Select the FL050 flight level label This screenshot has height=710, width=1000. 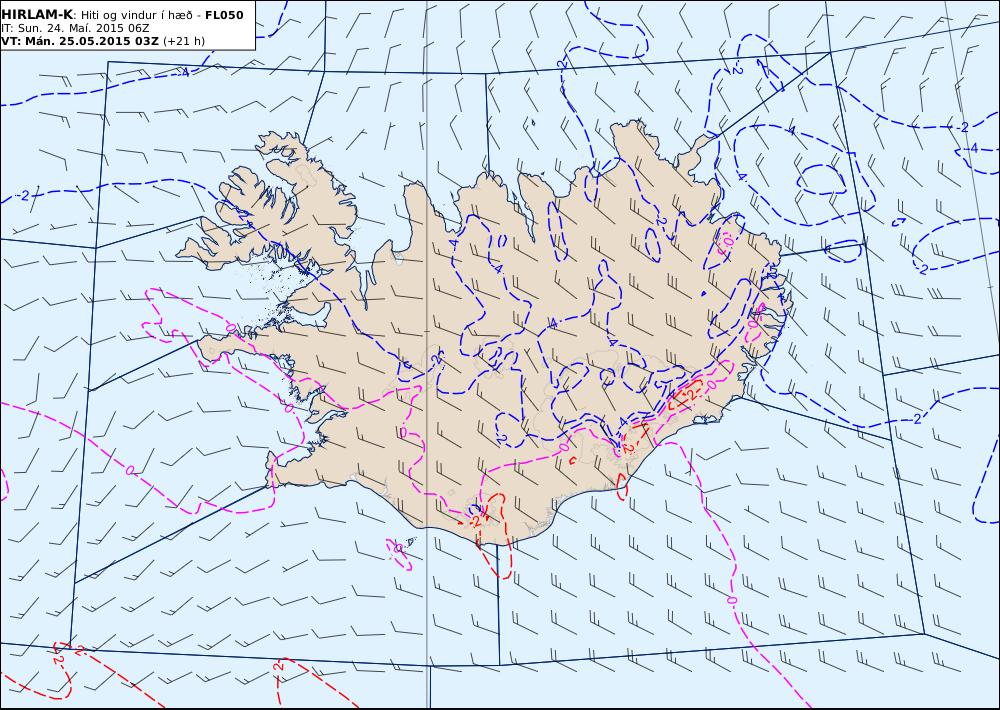(224, 15)
